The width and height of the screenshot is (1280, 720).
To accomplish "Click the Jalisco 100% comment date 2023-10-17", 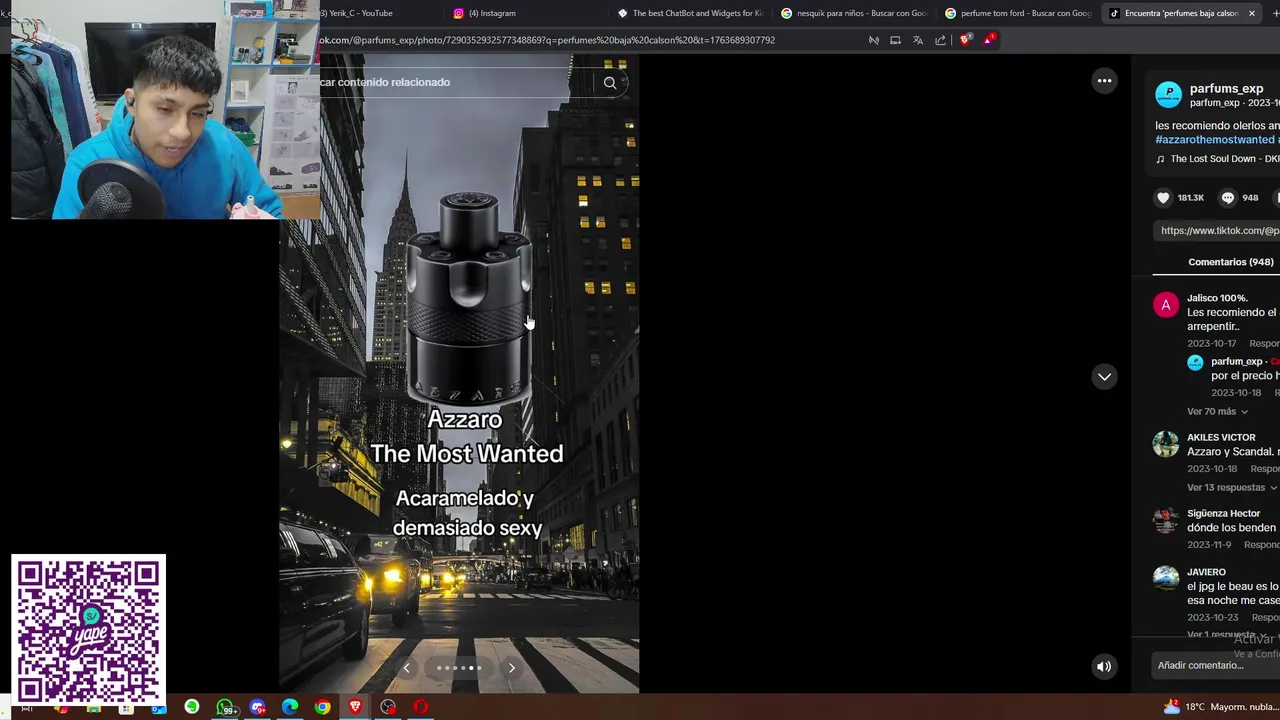I will [x=1211, y=344].
